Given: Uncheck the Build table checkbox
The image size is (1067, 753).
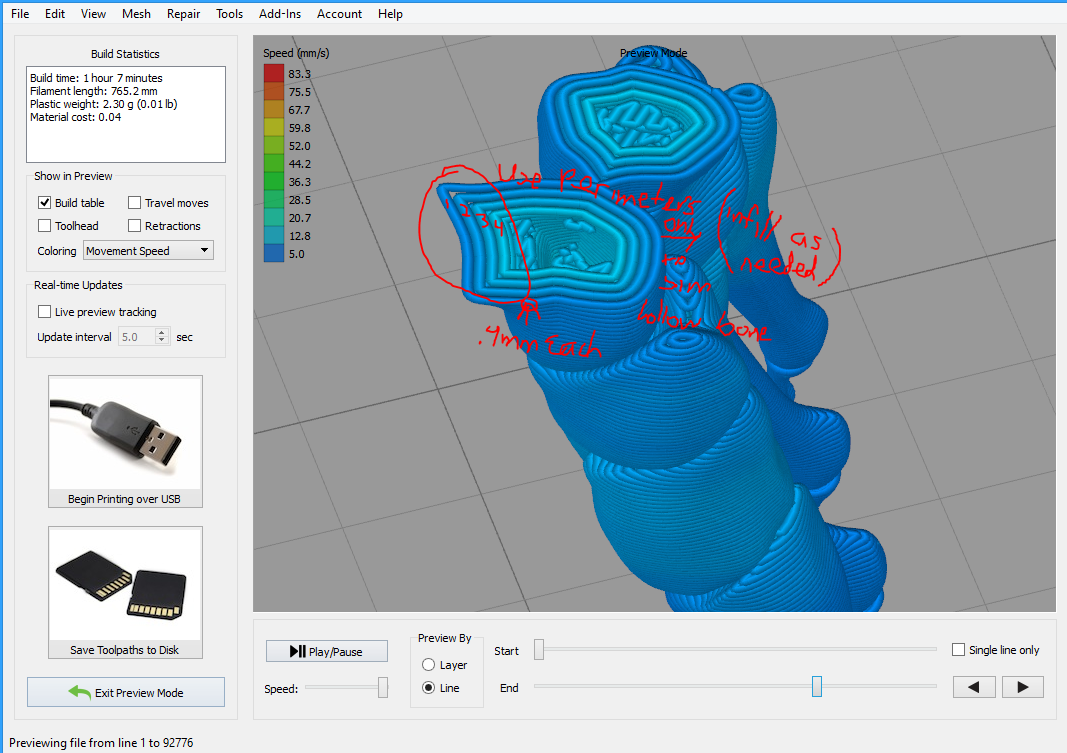Looking at the screenshot, I should click(45, 203).
